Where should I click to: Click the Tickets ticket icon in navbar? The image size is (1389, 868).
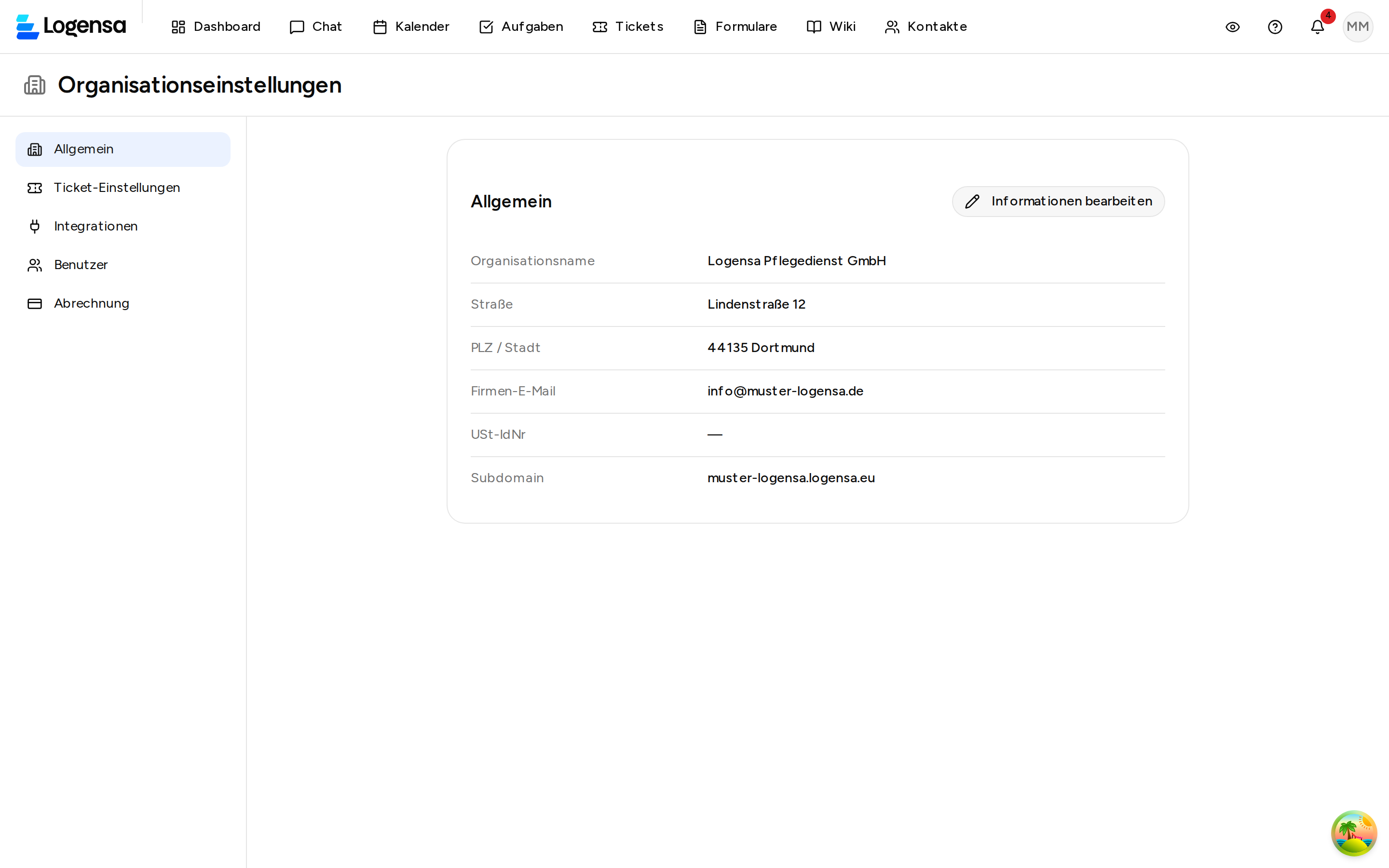pyautogui.click(x=600, y=27)
